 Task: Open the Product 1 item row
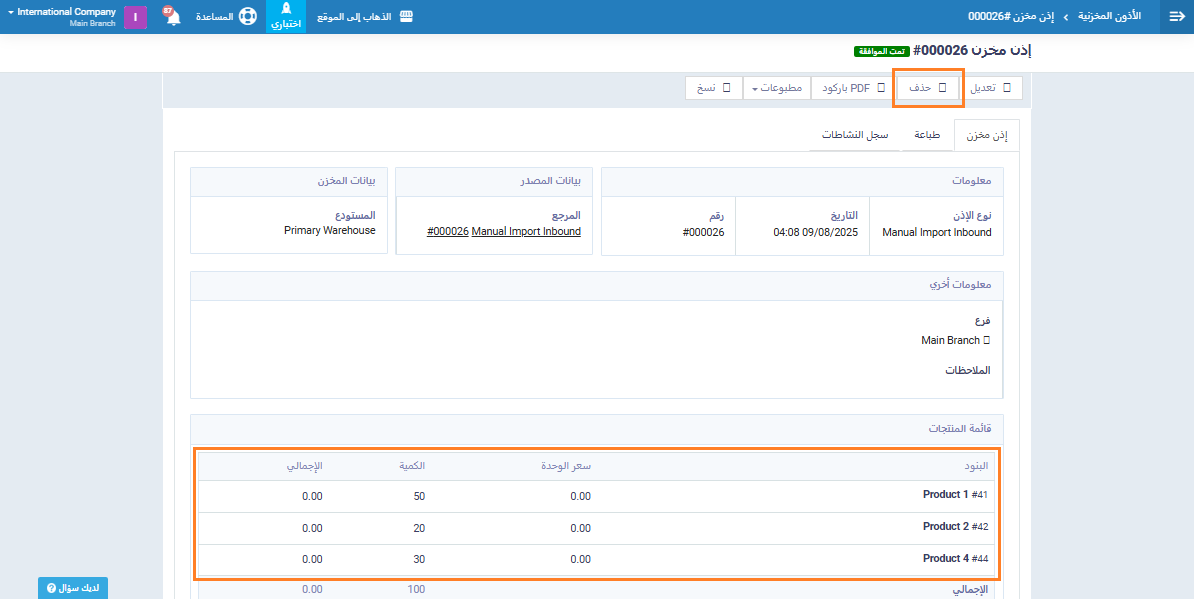945,495
